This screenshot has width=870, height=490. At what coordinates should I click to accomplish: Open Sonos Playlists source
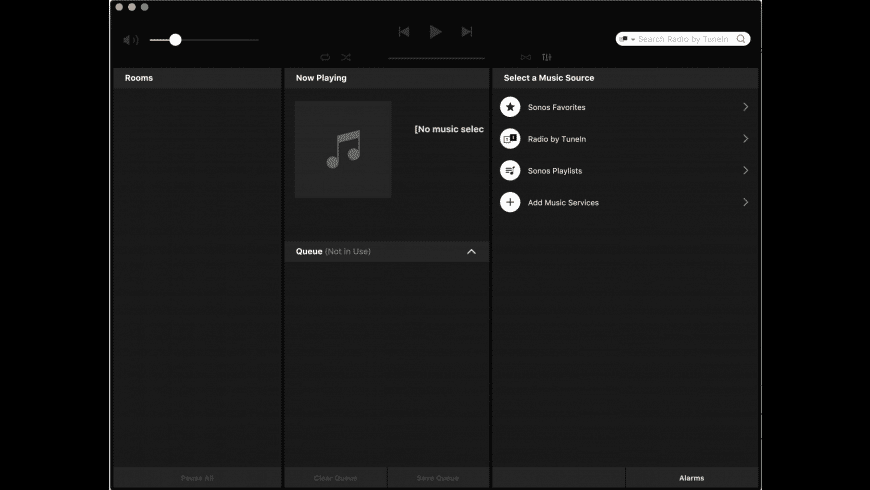tap(625, 170)
